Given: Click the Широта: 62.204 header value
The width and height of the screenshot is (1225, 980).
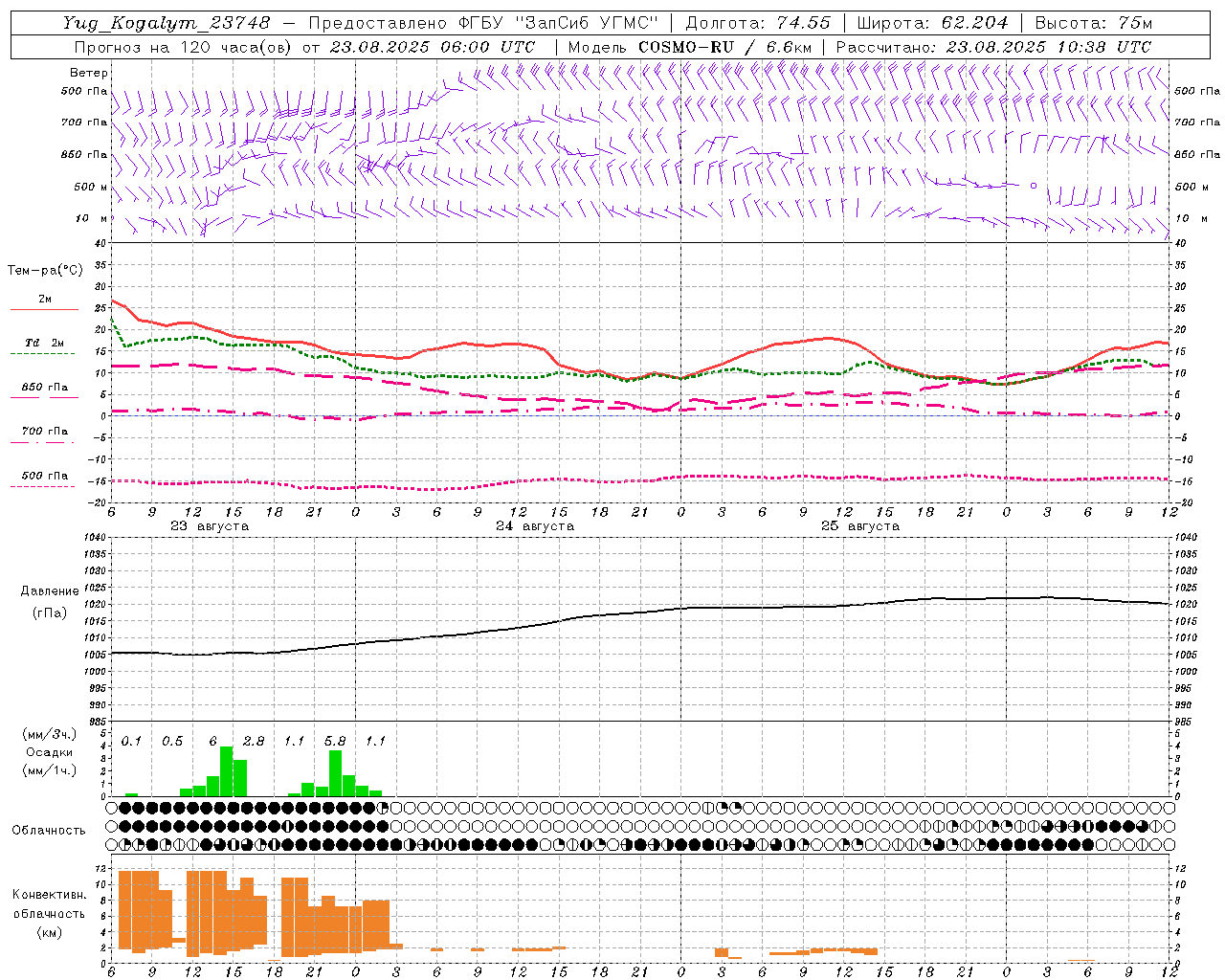Looking at the screenshot, I should pos(932,23).
